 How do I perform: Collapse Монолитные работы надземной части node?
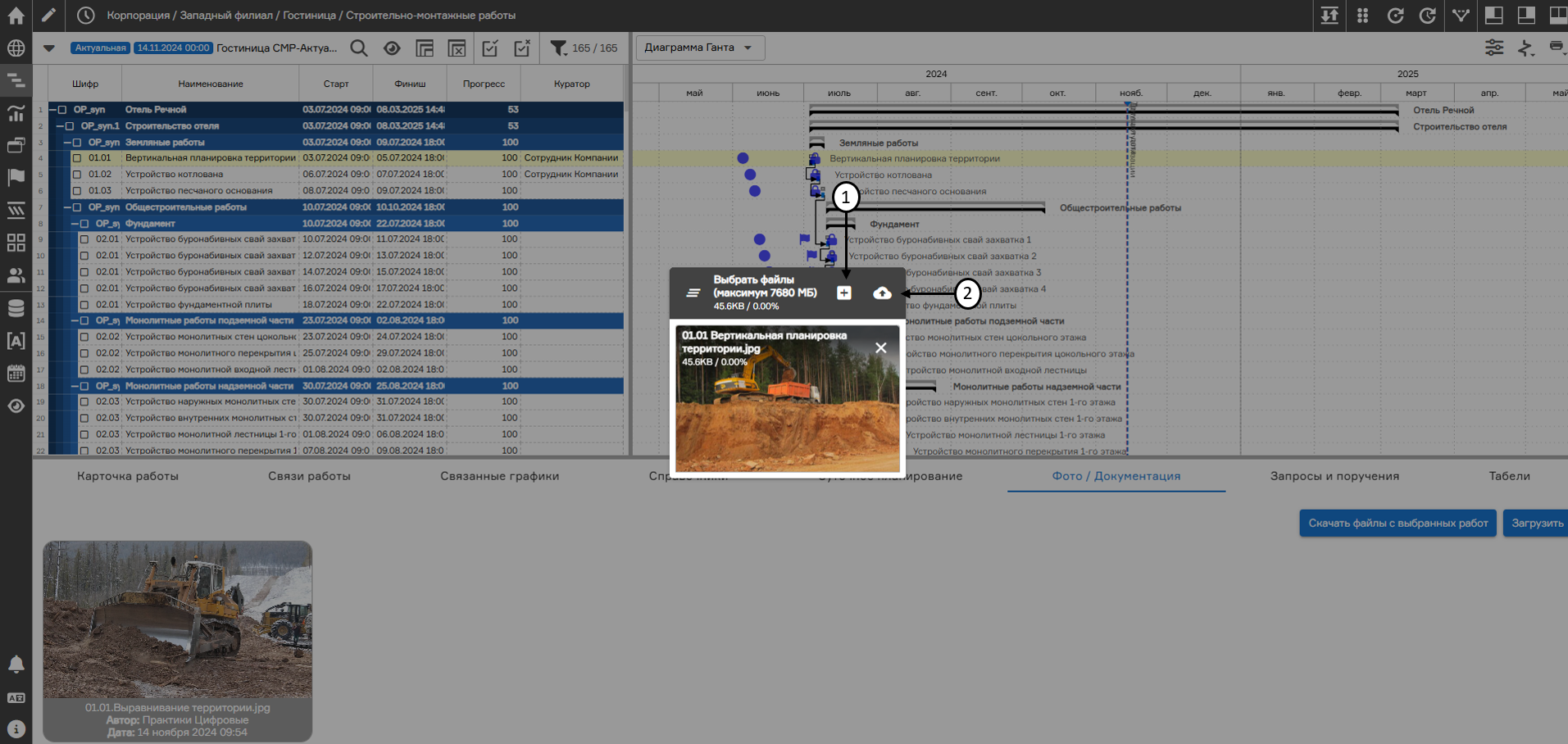click(75, 386)
